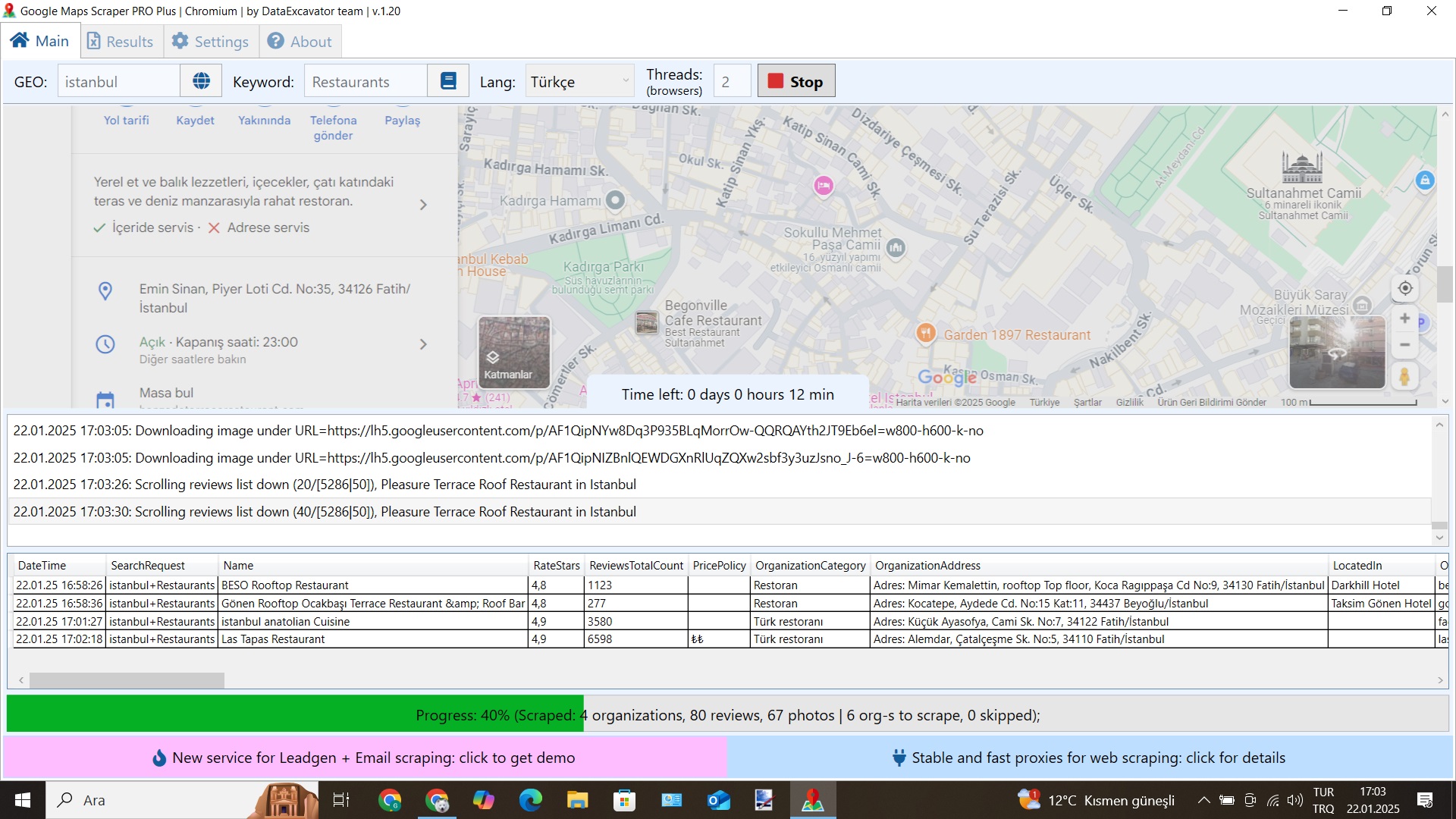
Task: Click the RateStars column header
Action: [557, 566]
